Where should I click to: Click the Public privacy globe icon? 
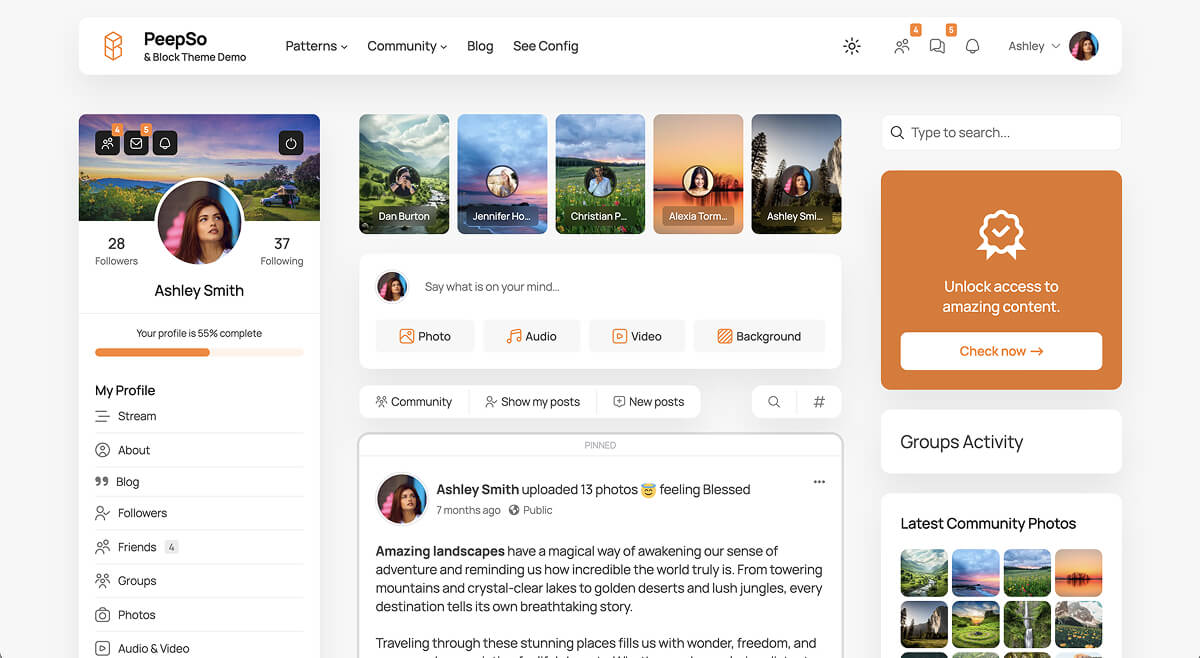514,510
